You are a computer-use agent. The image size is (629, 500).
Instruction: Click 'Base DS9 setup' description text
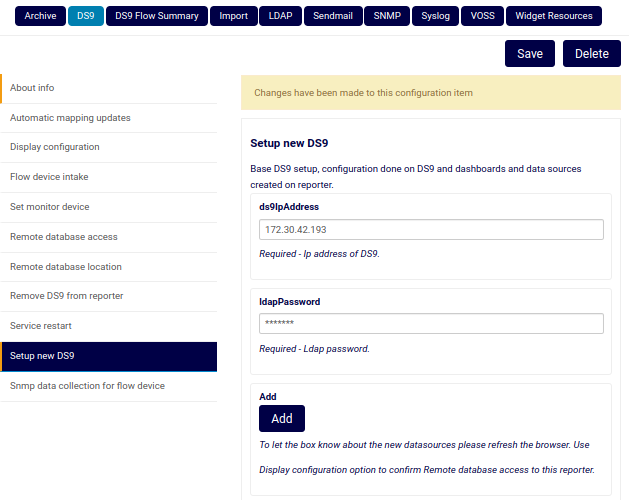point(416,177)
